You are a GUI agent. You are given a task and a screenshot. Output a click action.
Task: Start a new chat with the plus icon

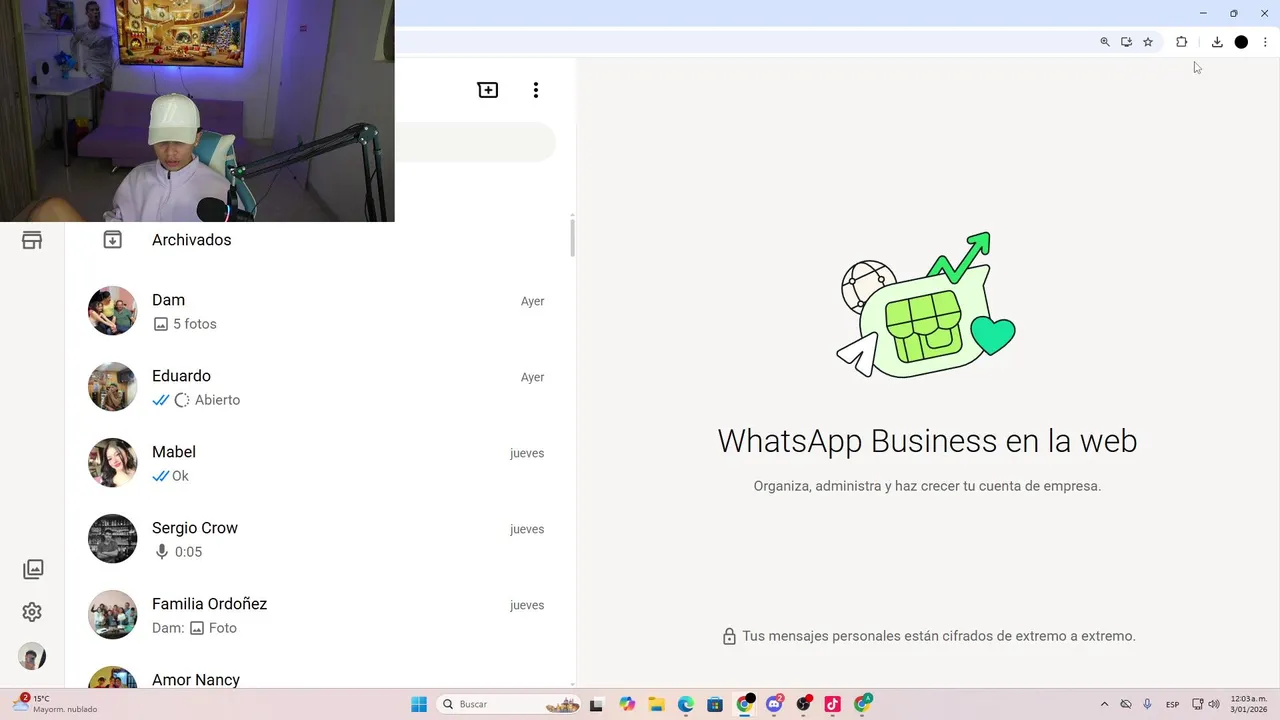click(488, 90)
